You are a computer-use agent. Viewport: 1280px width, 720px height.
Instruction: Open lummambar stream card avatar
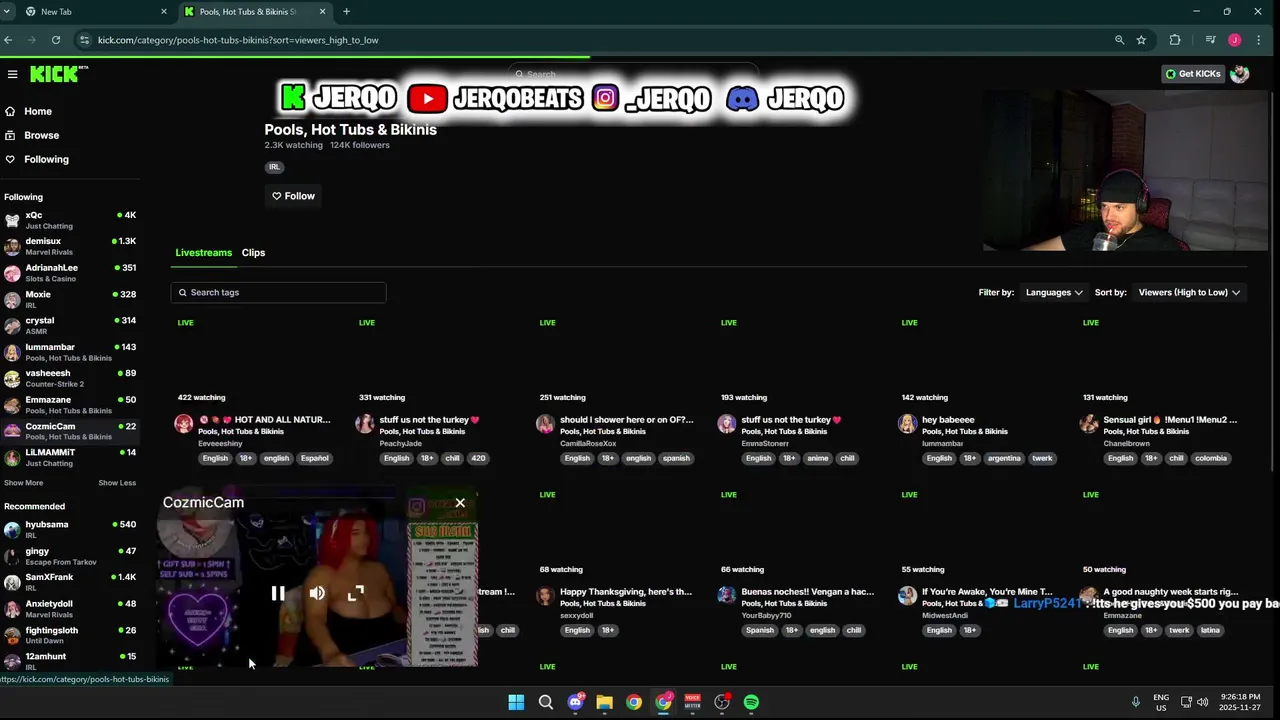(908, 424)
